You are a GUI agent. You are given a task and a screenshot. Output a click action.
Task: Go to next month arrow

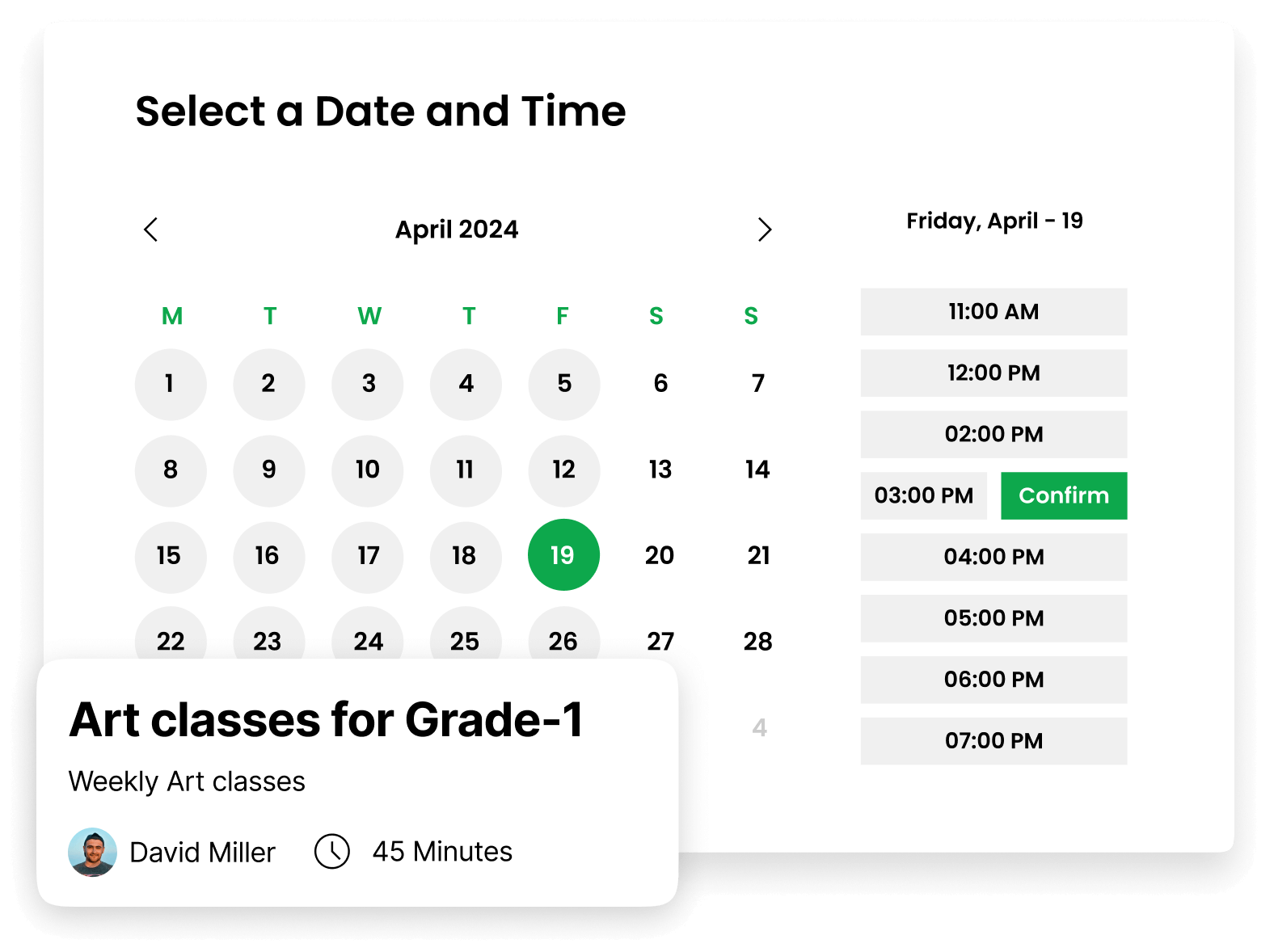(x=764, y=230)
